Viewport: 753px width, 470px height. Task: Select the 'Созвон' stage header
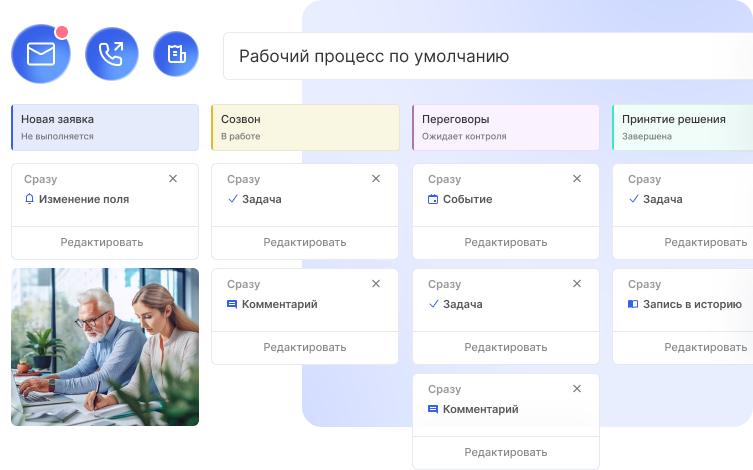click(x=305, y=128)
